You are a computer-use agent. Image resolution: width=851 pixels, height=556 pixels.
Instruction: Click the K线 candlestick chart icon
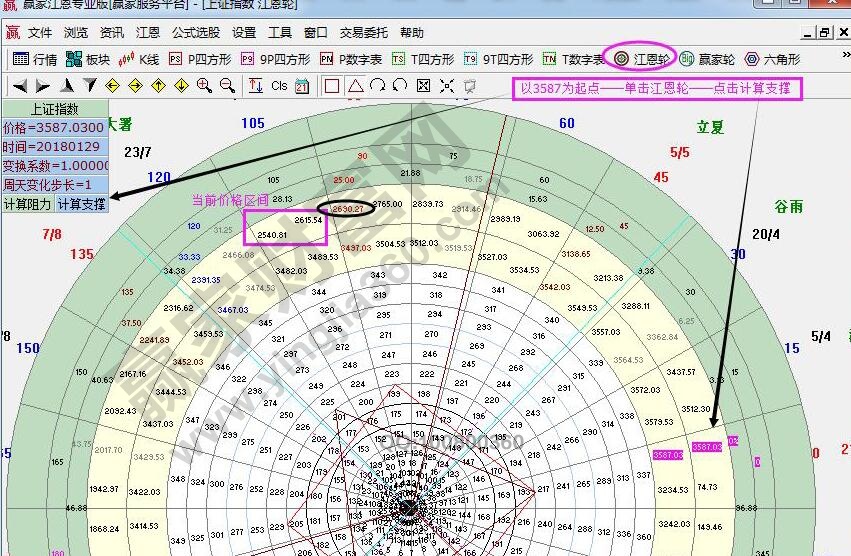pyautogui.click(x=138, y=59)
